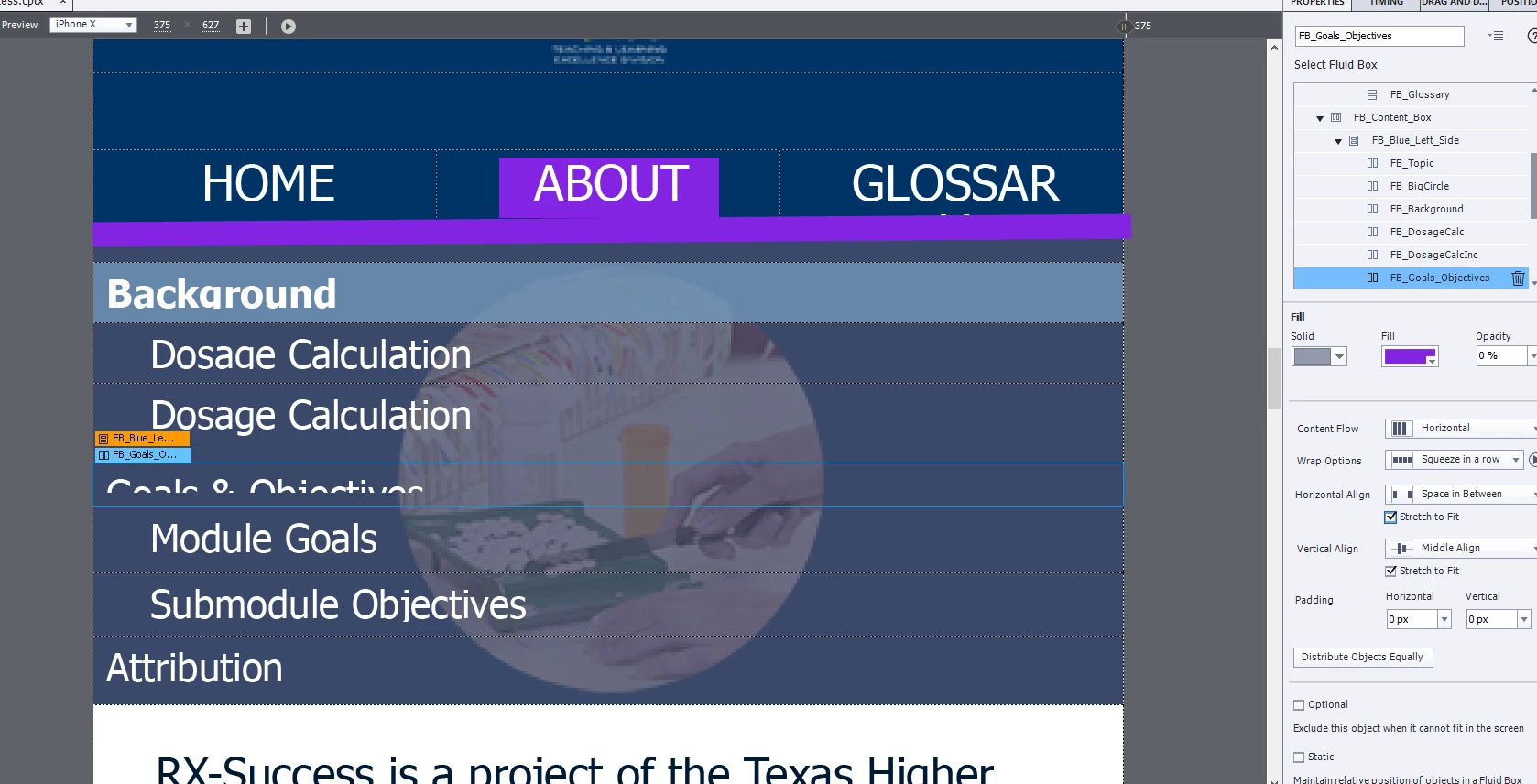Select FB_DosageCalcInc row text
The height and width of the screenshot is (784, 1537).
1433,255
